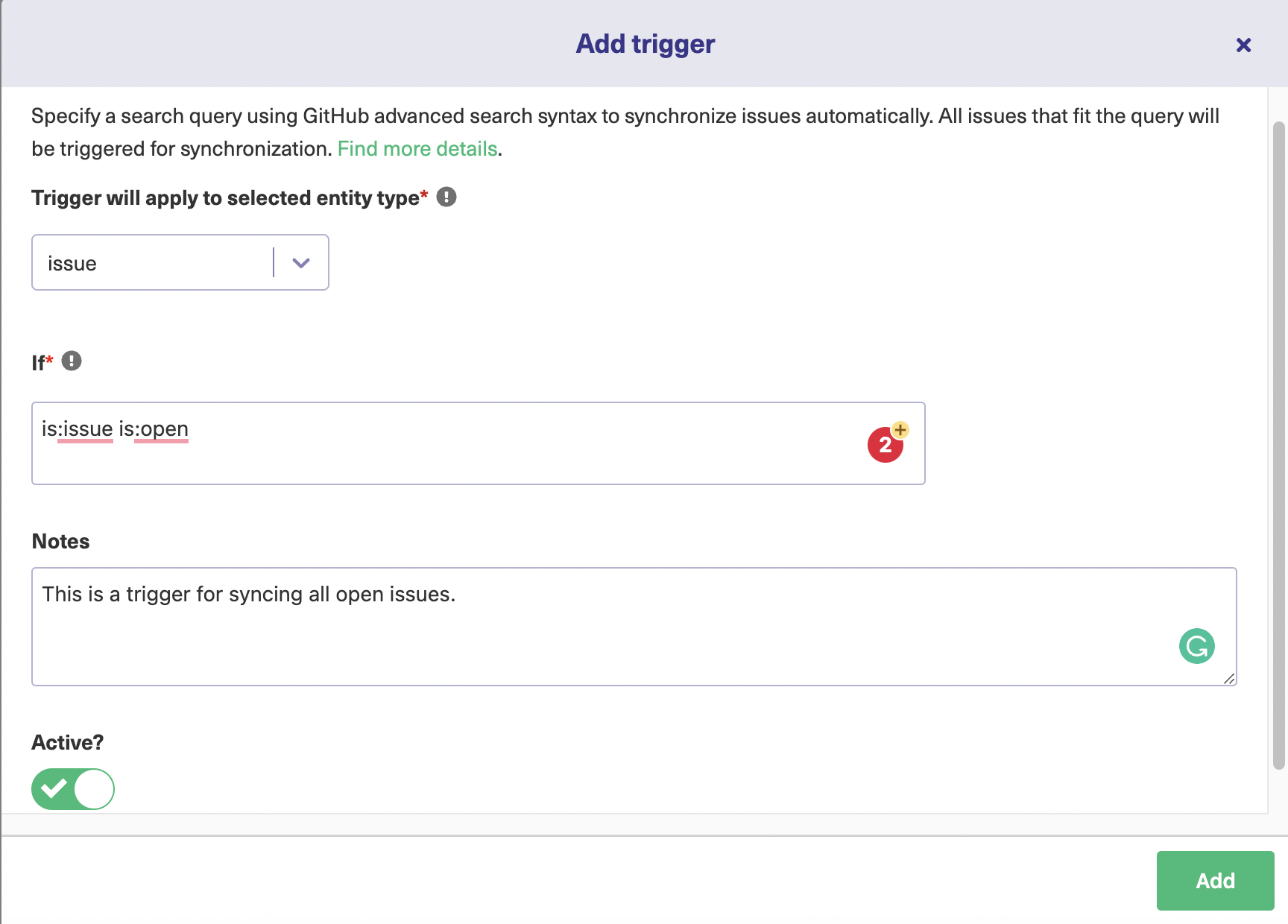Click the Add button
Screen dimensions: 1288x924
[1216, 881]
